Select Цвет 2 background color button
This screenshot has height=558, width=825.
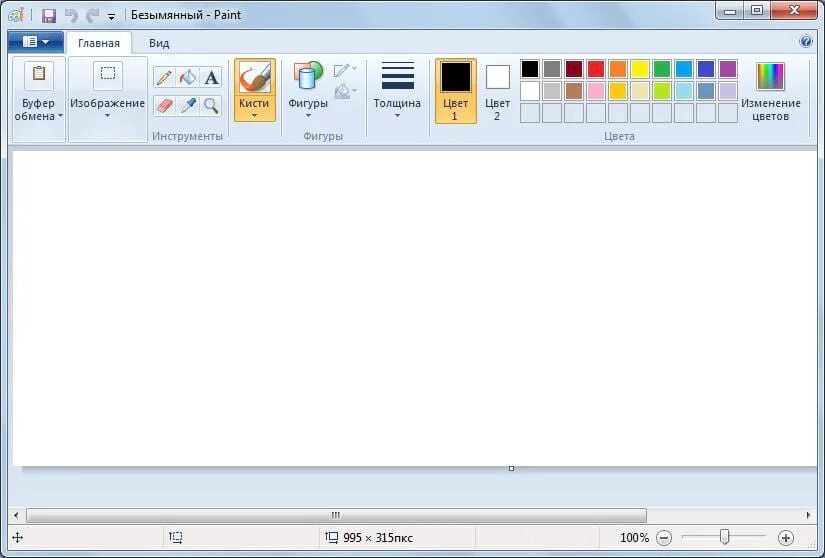pyautogui.click(x=497, y=91)
